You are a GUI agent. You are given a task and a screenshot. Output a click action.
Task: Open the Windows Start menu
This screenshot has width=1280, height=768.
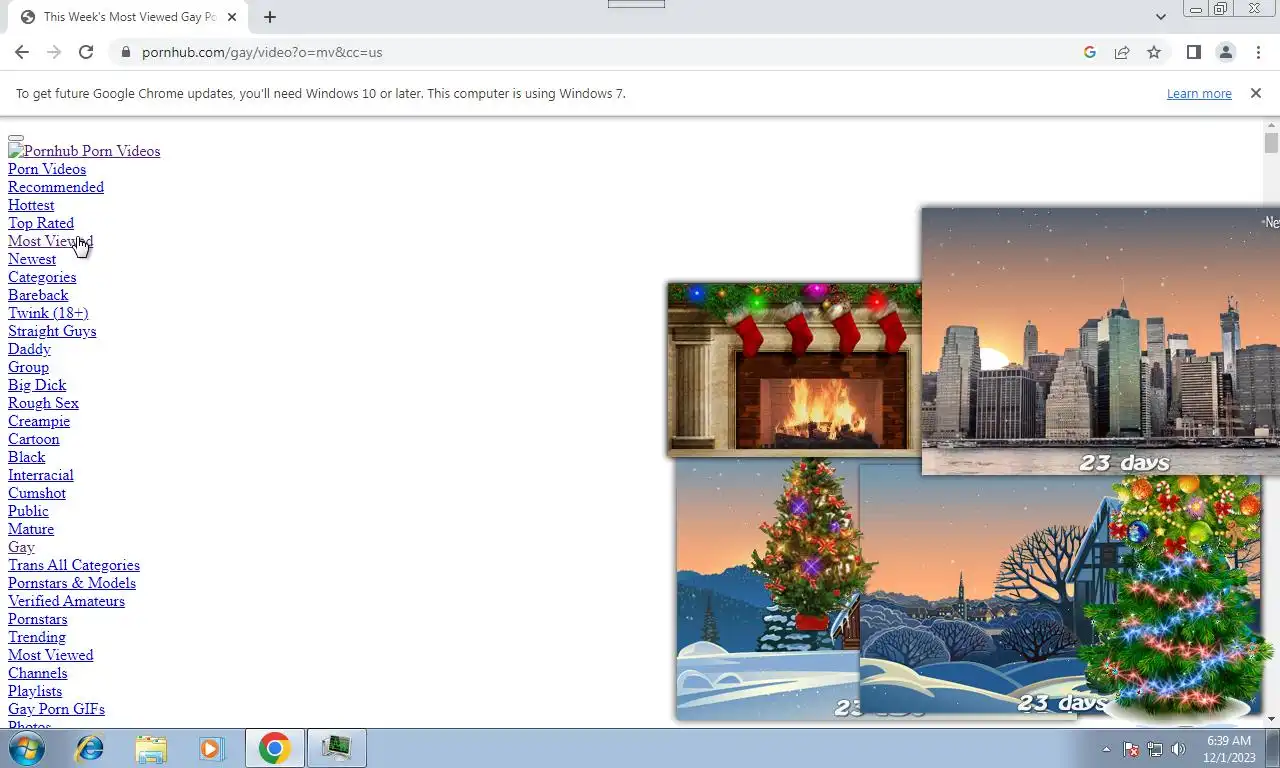pos(25,748)
